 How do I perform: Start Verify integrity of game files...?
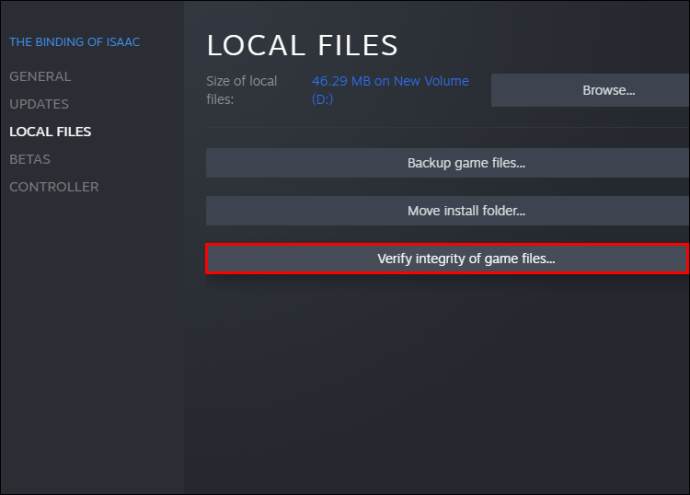447,259
